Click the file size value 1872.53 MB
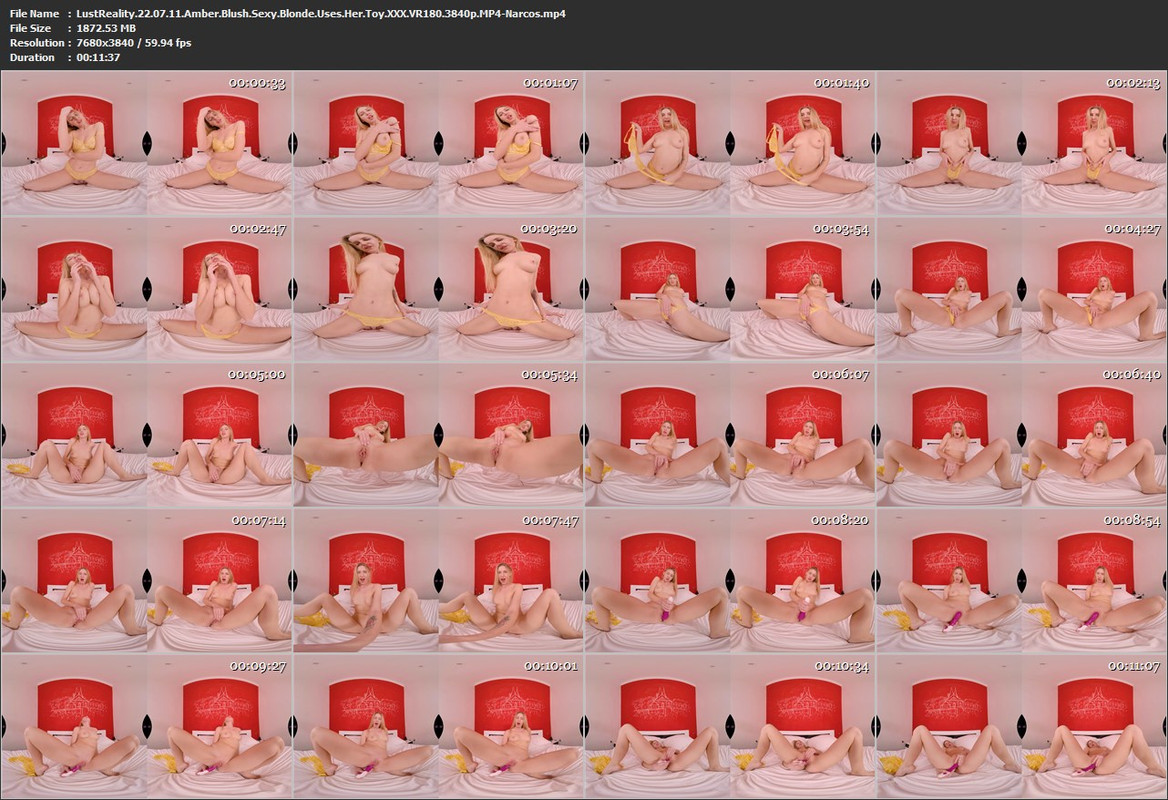The image size is (1168, 800). (x=106, y=28)
